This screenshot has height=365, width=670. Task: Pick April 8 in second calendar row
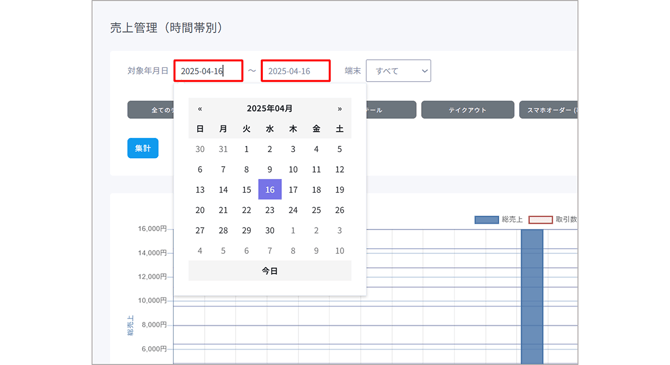247,170
